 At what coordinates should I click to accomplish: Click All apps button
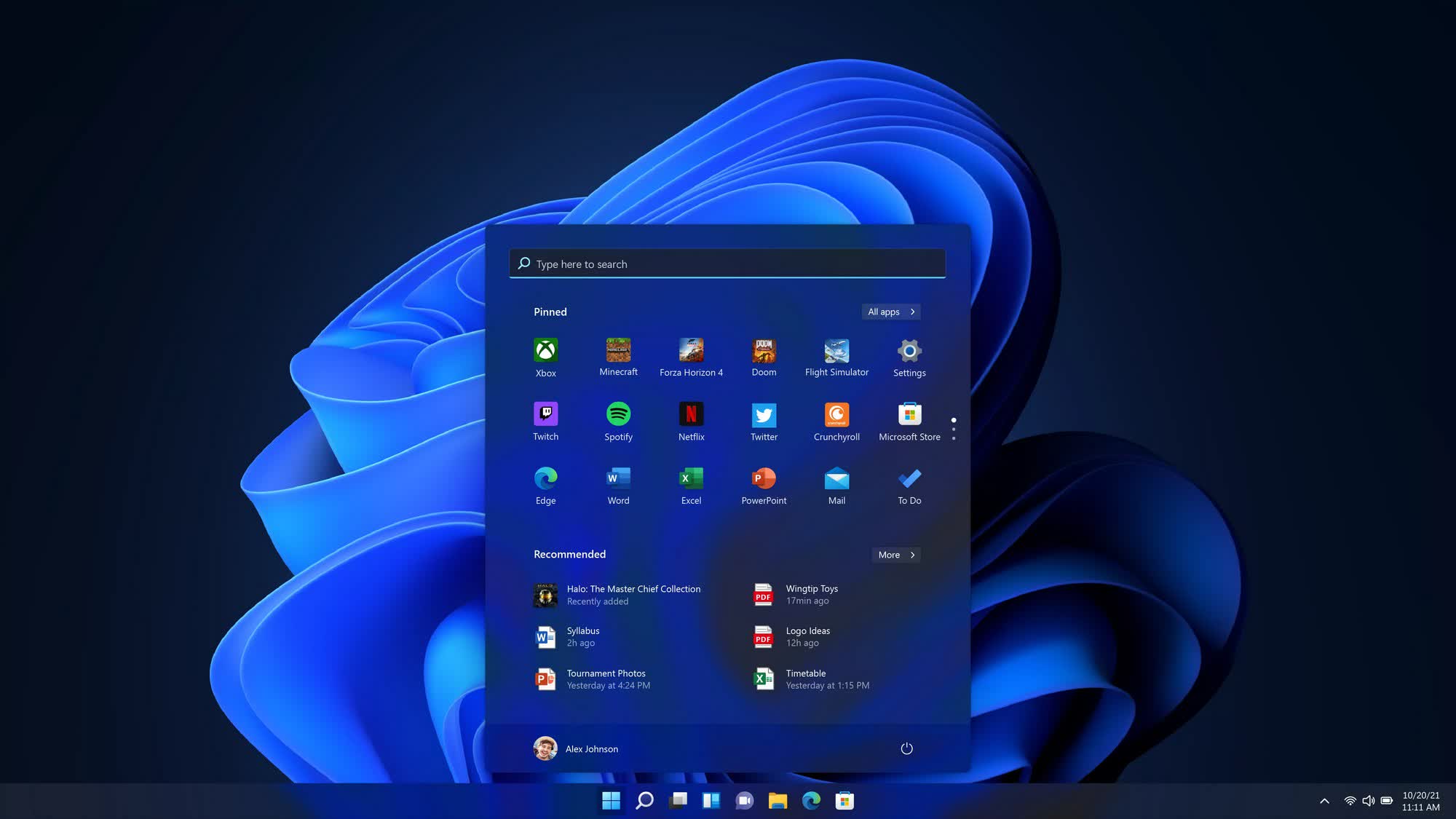pos(889,311)
